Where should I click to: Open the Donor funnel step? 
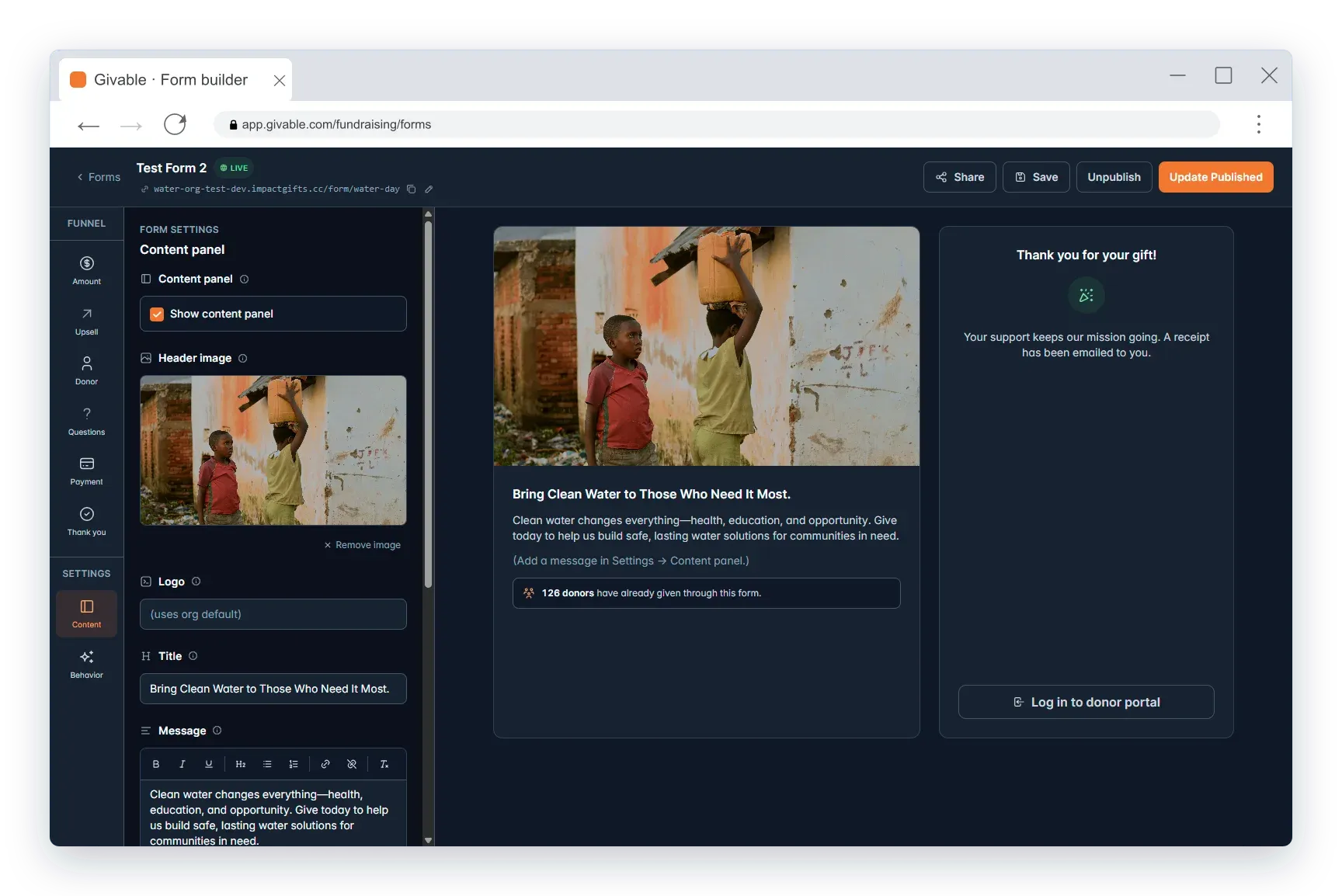pos(86,370)
